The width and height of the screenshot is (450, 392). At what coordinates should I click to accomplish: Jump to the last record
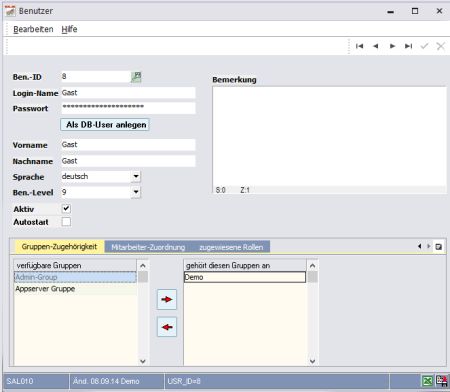point(408,46)
